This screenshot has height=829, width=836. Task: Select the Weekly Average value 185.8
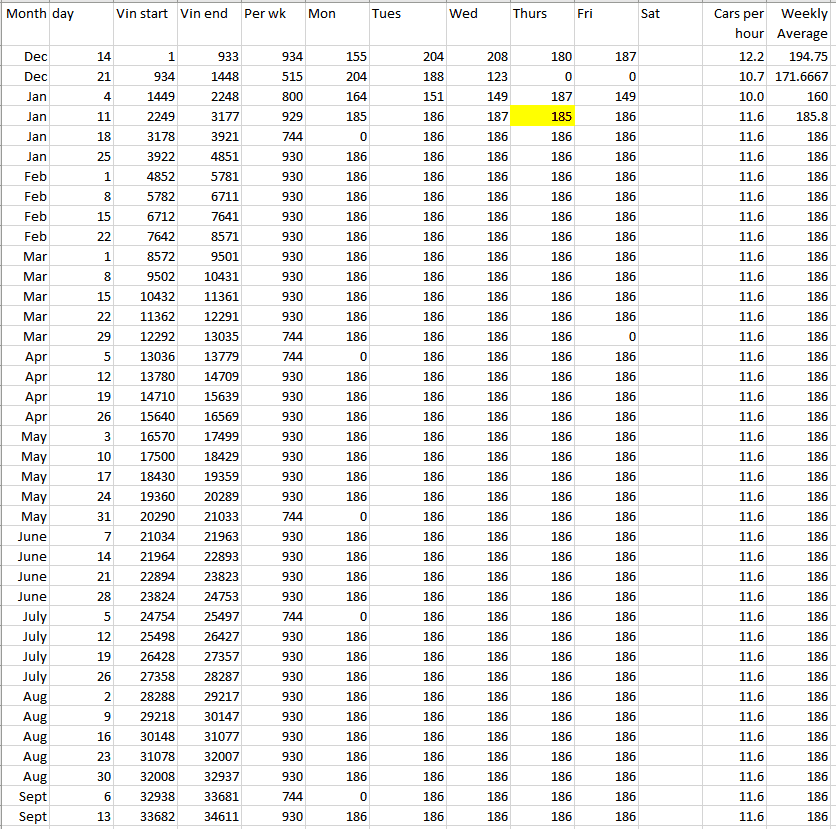pos(801,117)
